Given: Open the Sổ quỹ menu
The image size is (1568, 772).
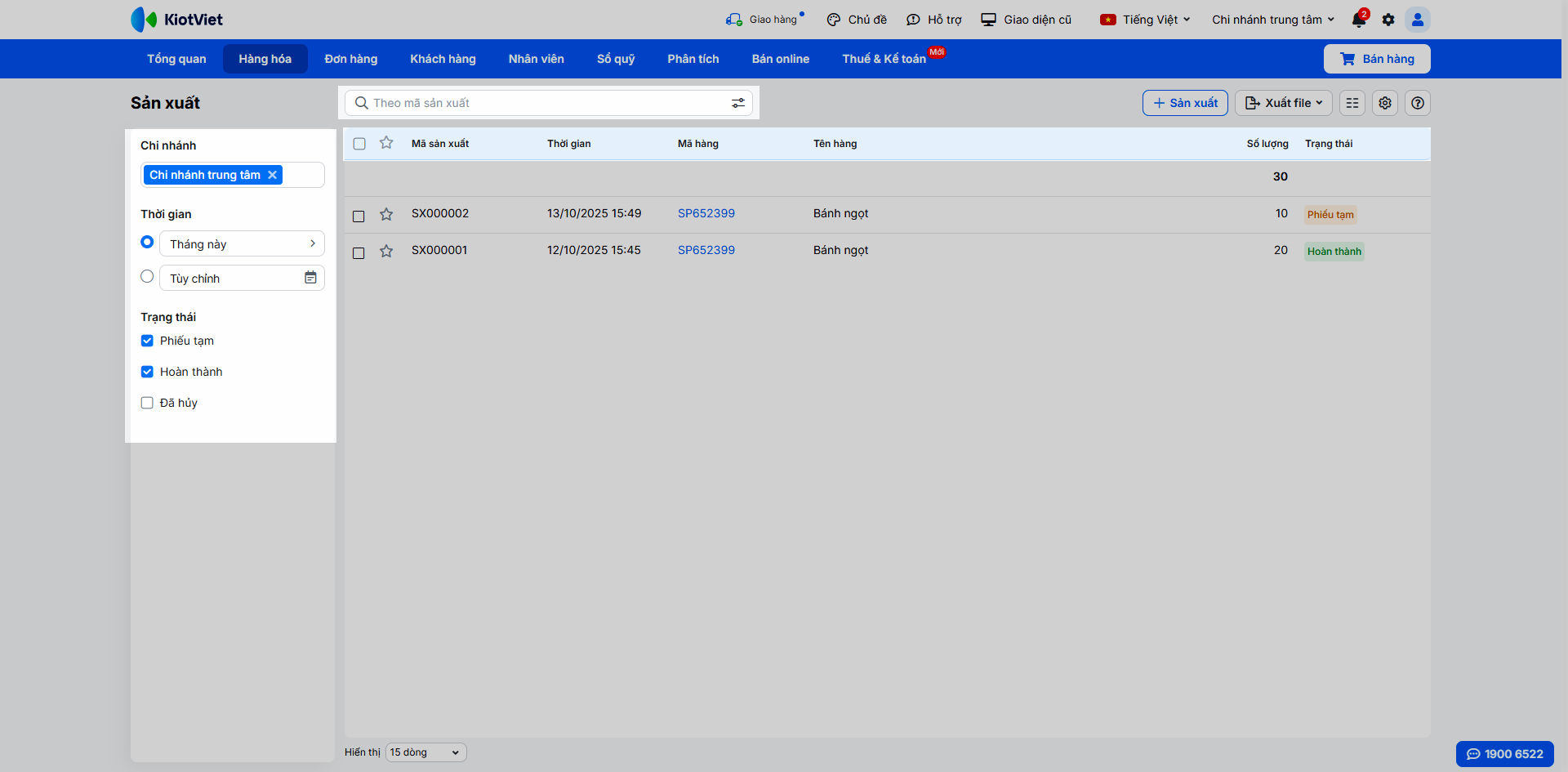Looking at the screenshot, I should point(616,59).
